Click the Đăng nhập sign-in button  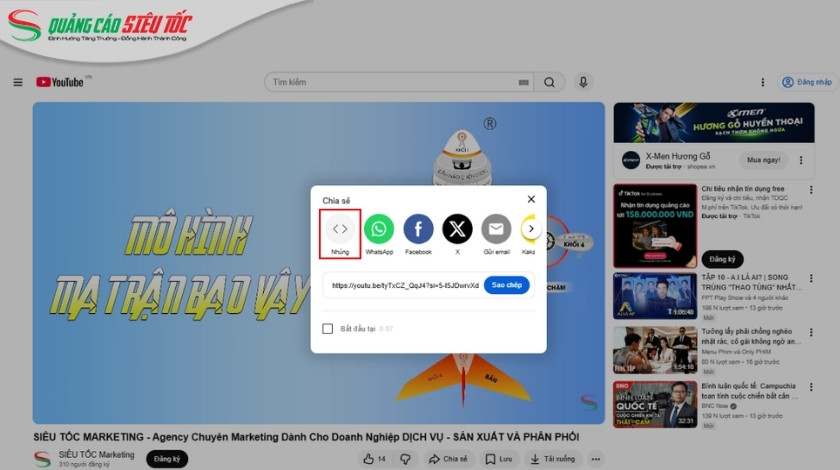[807, 82]
